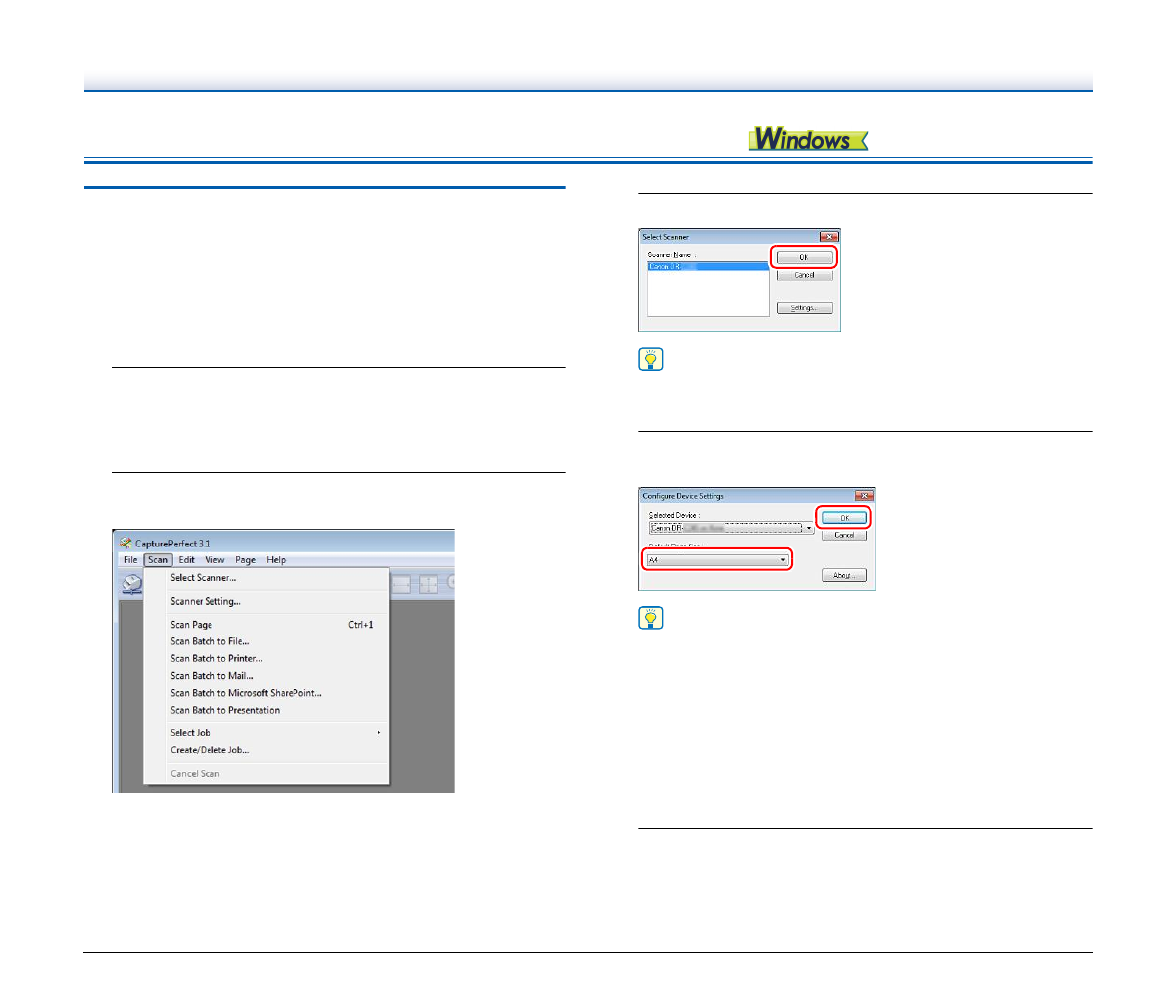The width and height of the screenshot is (1176, 1008).
Task: Open the Edit menu
Action: coord(186,560)
